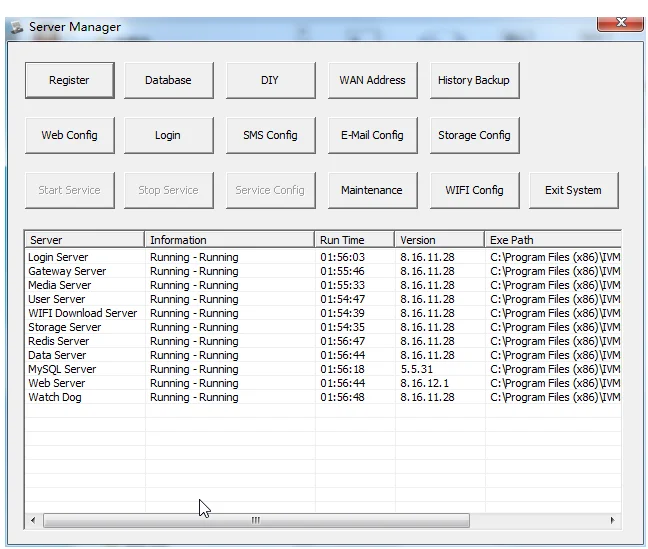The width and height of the screenshot is (648, 549).
Task: Click Gateway Server run time 01:55:46
Action: 343,271
